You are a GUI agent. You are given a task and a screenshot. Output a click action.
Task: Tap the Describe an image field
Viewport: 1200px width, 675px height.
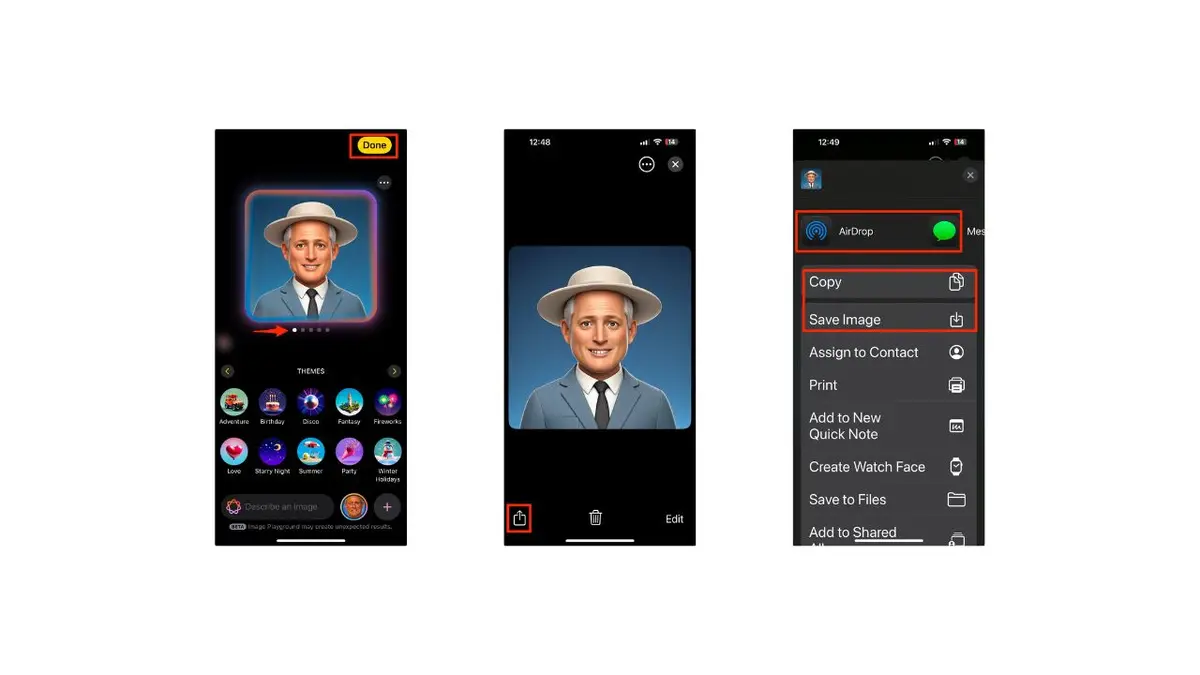pos(278,507)
